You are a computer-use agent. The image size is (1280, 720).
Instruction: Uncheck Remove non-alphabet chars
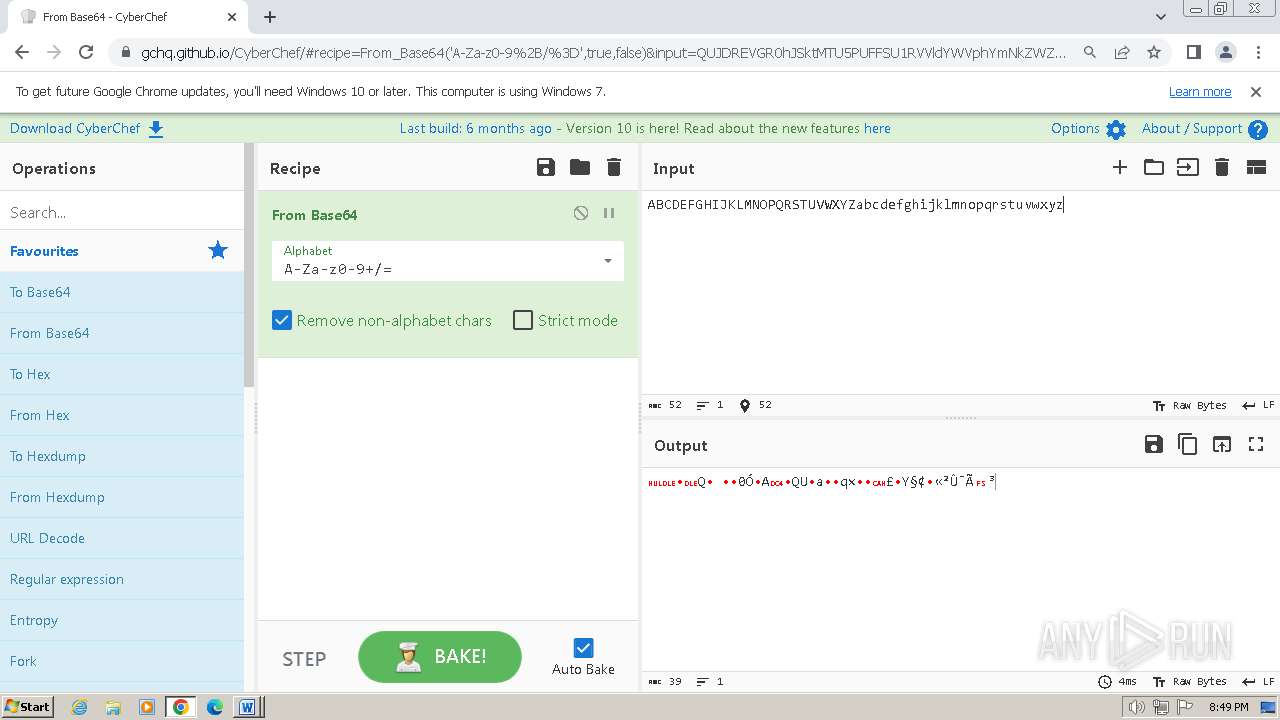[282, 321]
